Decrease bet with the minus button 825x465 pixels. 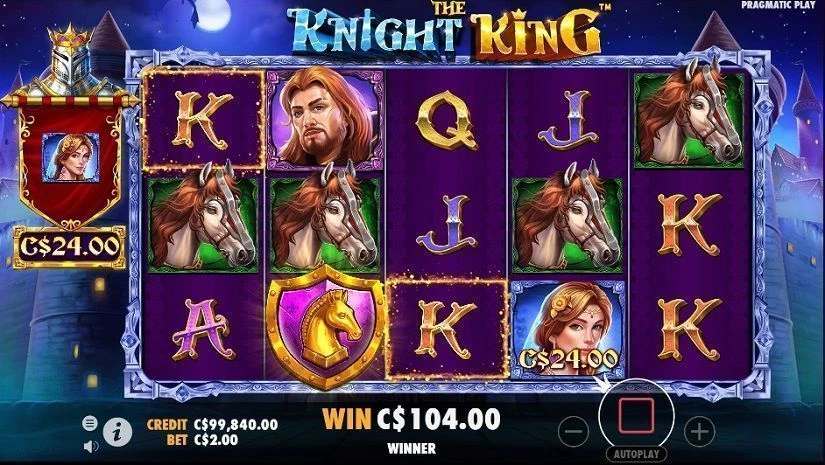pyautogui.click(x=574, y=432)
